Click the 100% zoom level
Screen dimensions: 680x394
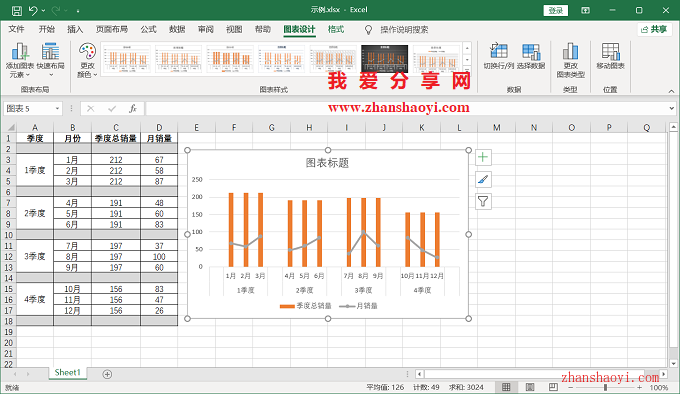click(x=659, y=387)
